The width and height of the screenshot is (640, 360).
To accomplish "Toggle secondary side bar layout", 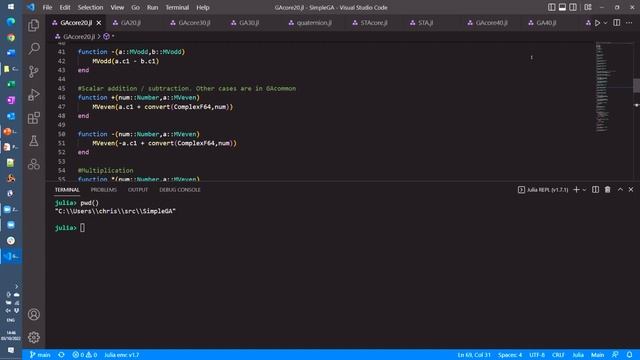I will click(573, 7).
